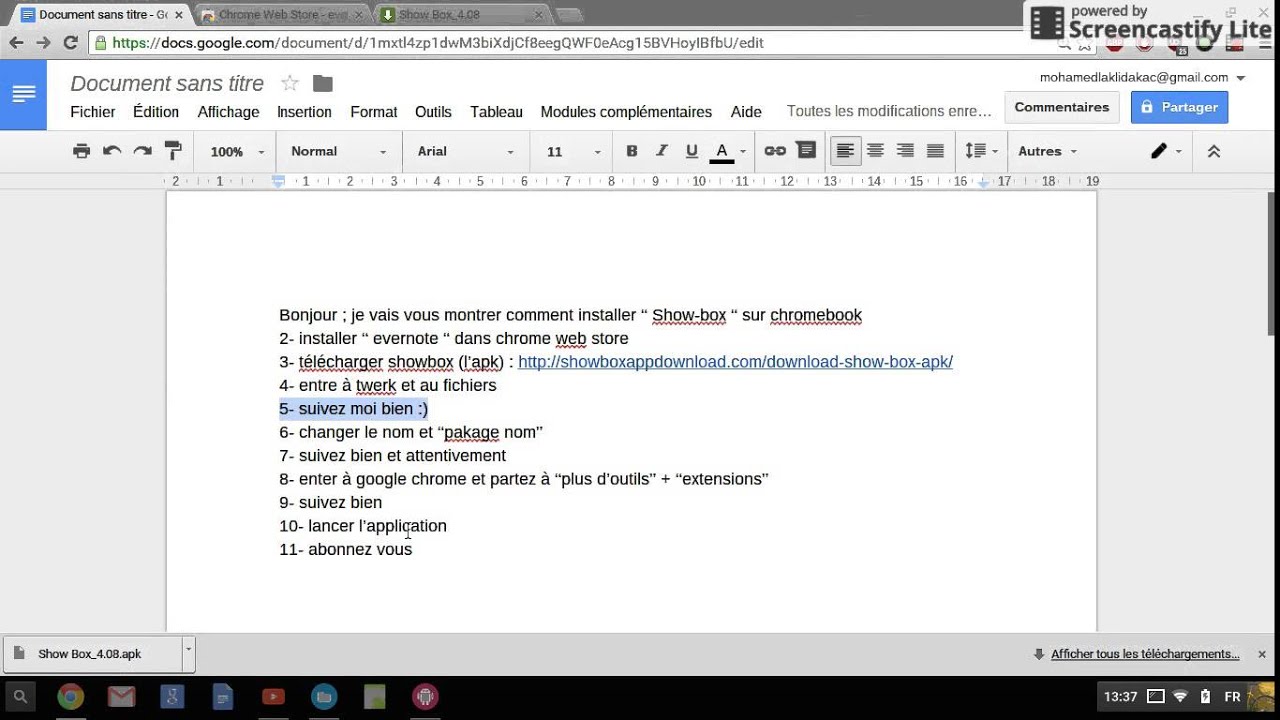Open the Aide menu
This screenshot has width=1280, height=720.
coord(746,112)
